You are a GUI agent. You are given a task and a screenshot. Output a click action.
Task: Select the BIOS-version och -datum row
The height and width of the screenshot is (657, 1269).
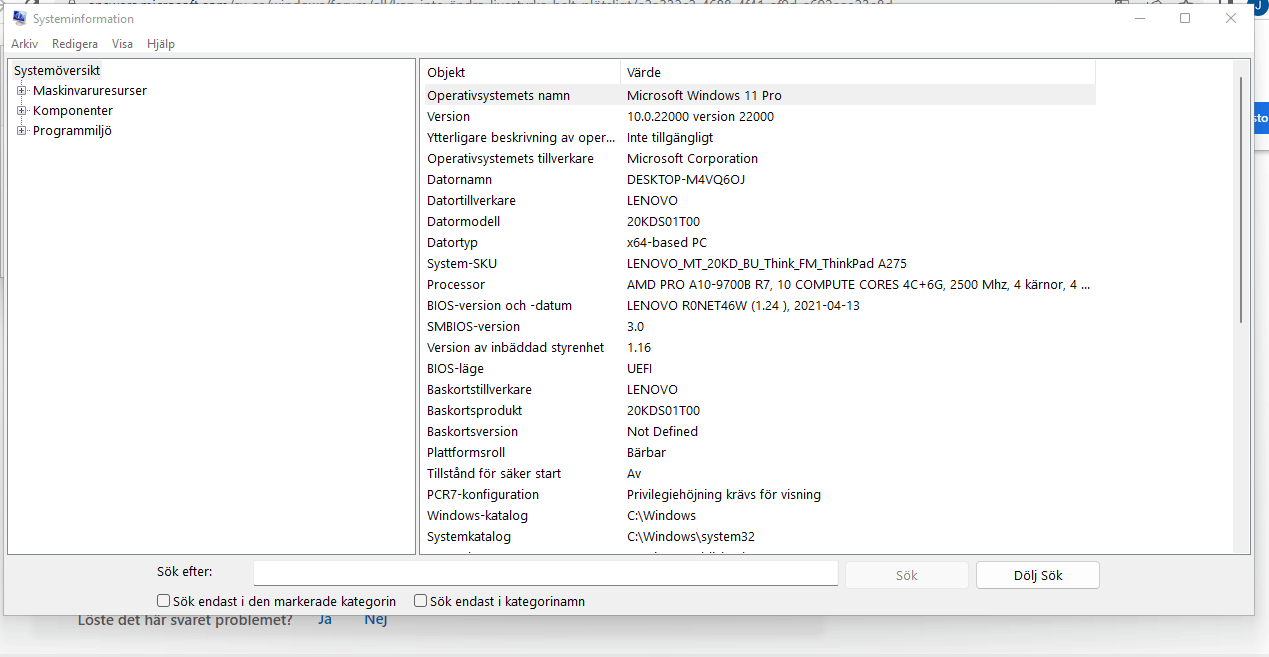758,305
